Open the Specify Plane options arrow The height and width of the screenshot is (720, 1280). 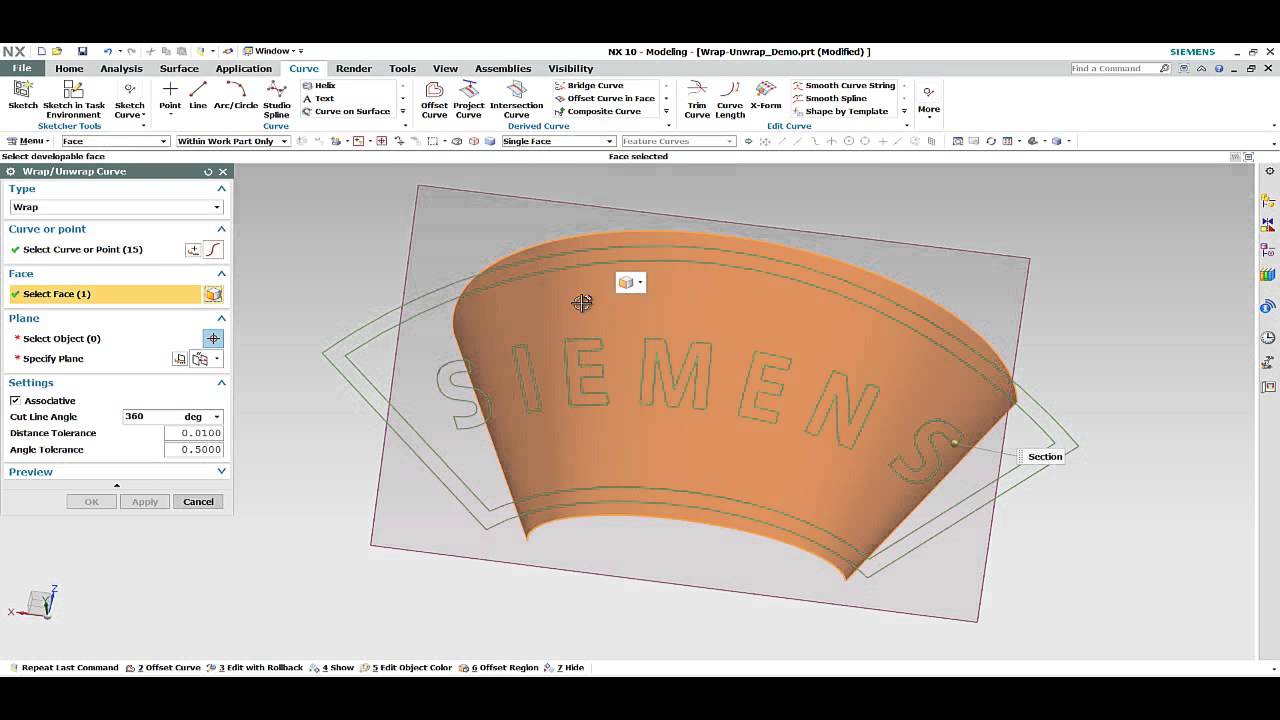tap(217, 359)
